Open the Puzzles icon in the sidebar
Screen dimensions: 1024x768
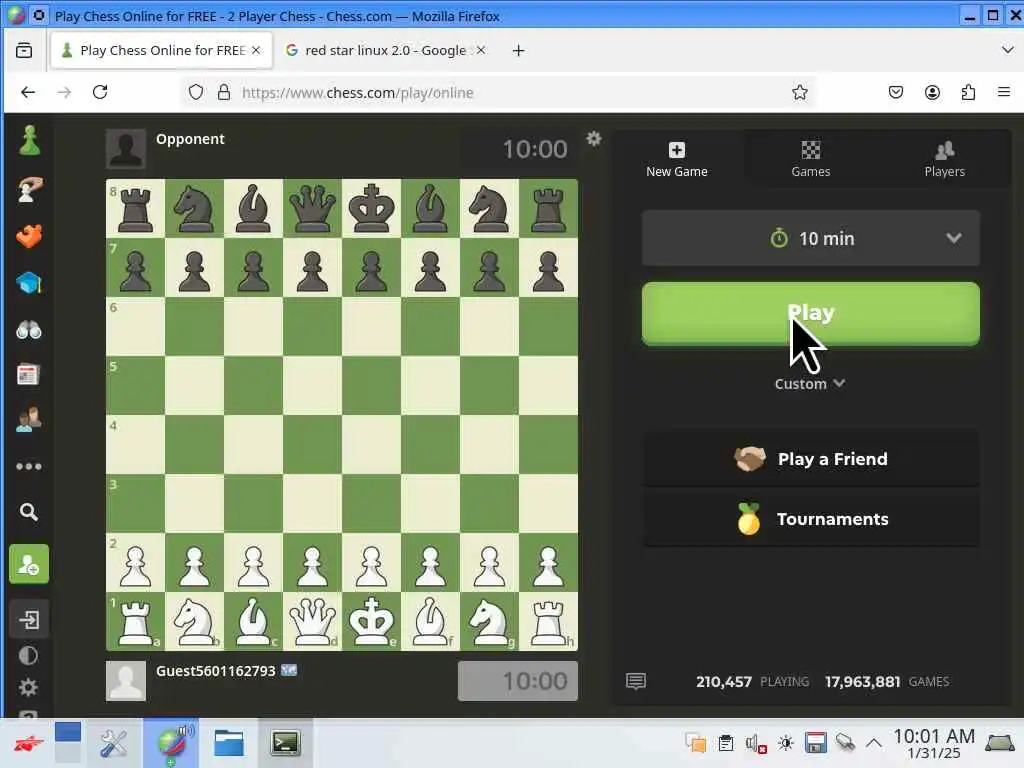[29, 236]
